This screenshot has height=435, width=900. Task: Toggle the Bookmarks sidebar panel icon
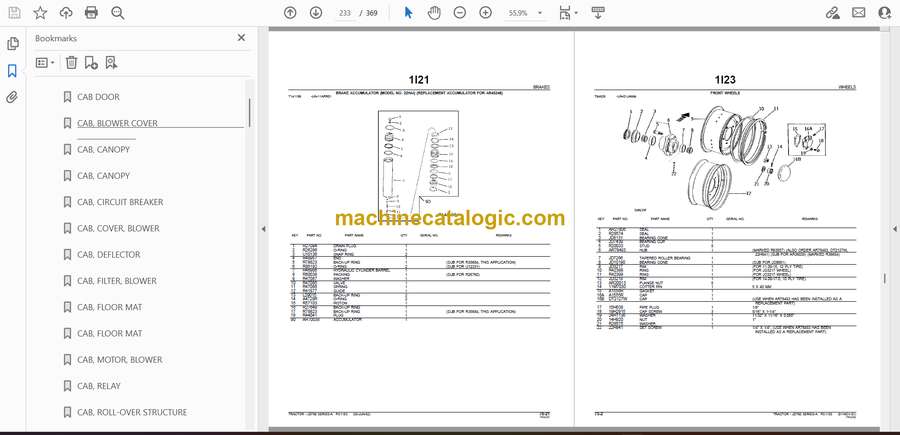[12, 71]
